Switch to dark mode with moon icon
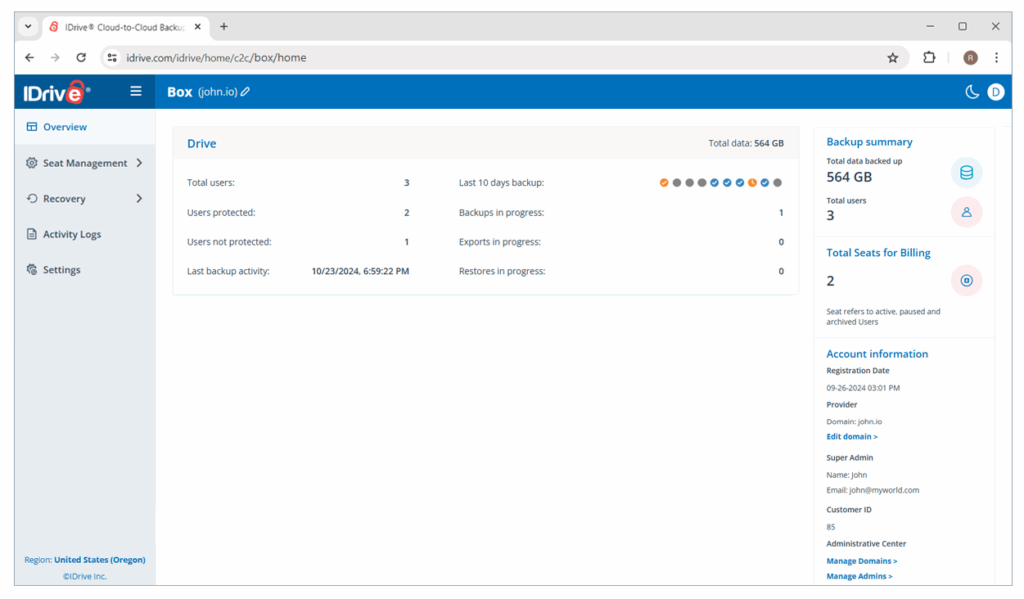 tap(972, 92)
